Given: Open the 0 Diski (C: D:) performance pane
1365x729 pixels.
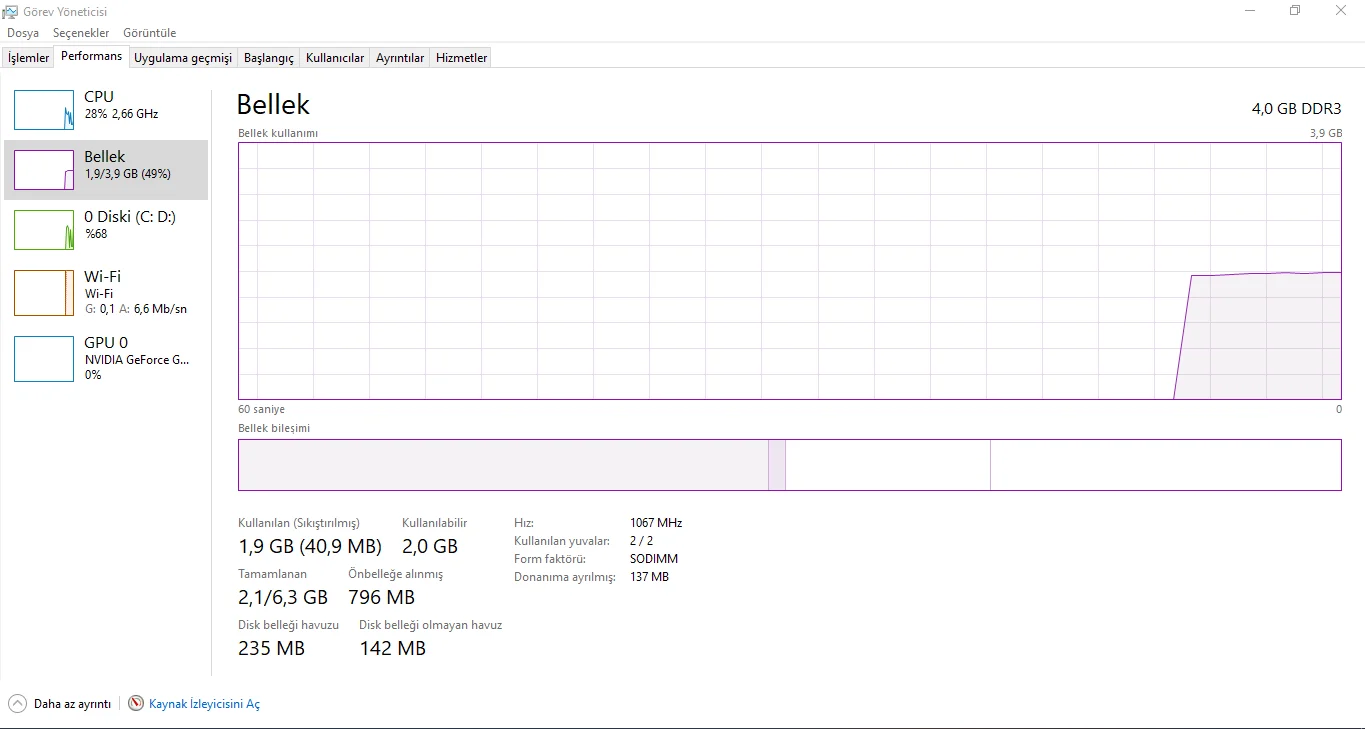Looking at the screenshot, I should point(44,230).
